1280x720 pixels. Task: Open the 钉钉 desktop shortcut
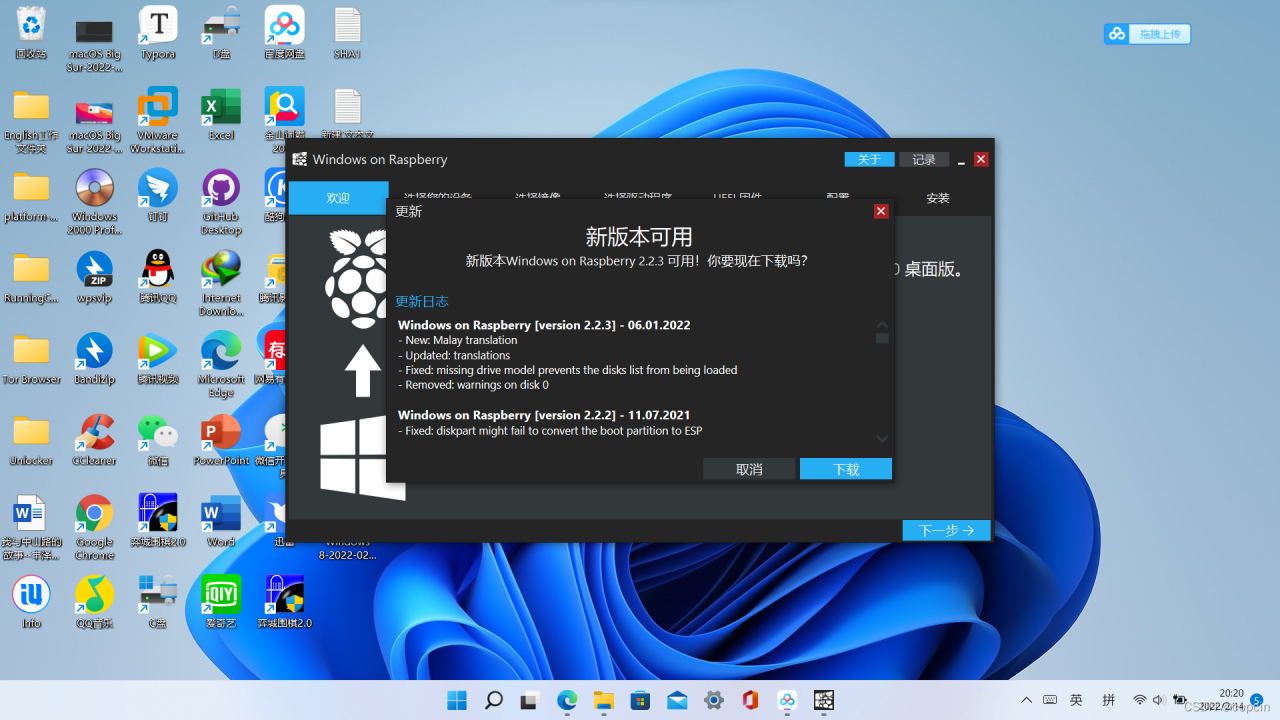point(158,196)
